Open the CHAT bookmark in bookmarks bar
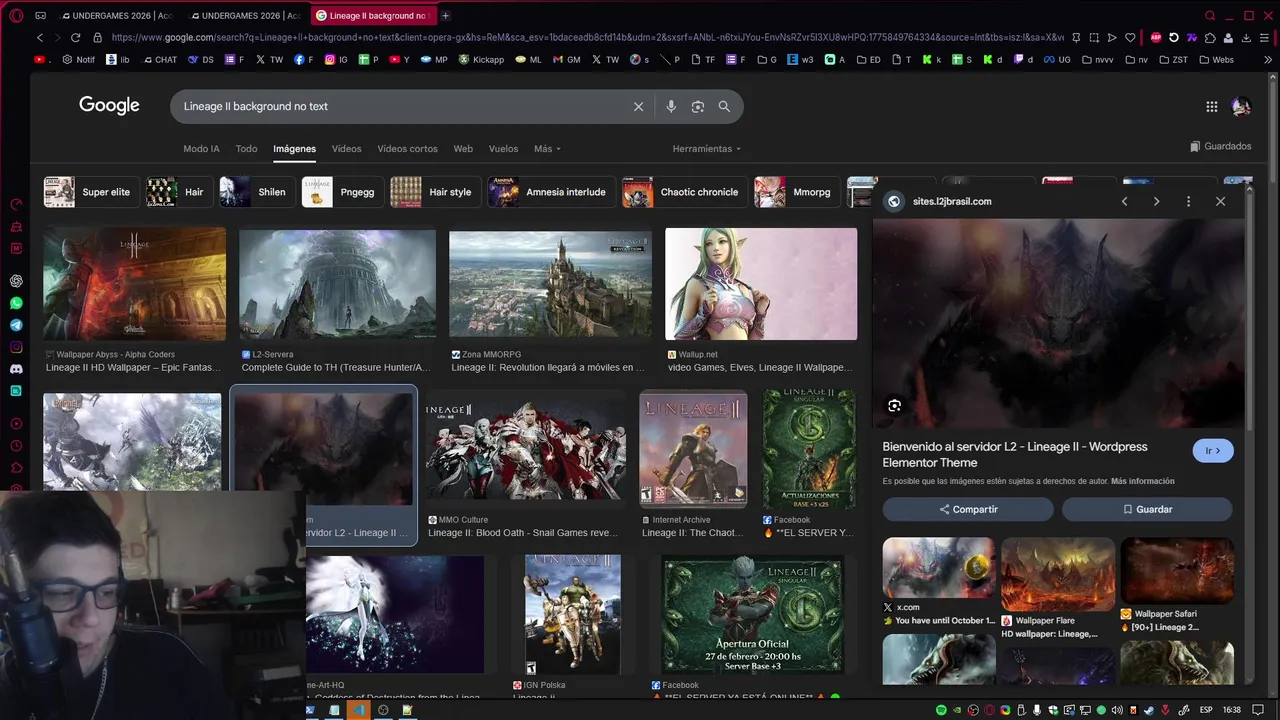The height and width of the screenshot is (720, 1280). coord(160,60)
